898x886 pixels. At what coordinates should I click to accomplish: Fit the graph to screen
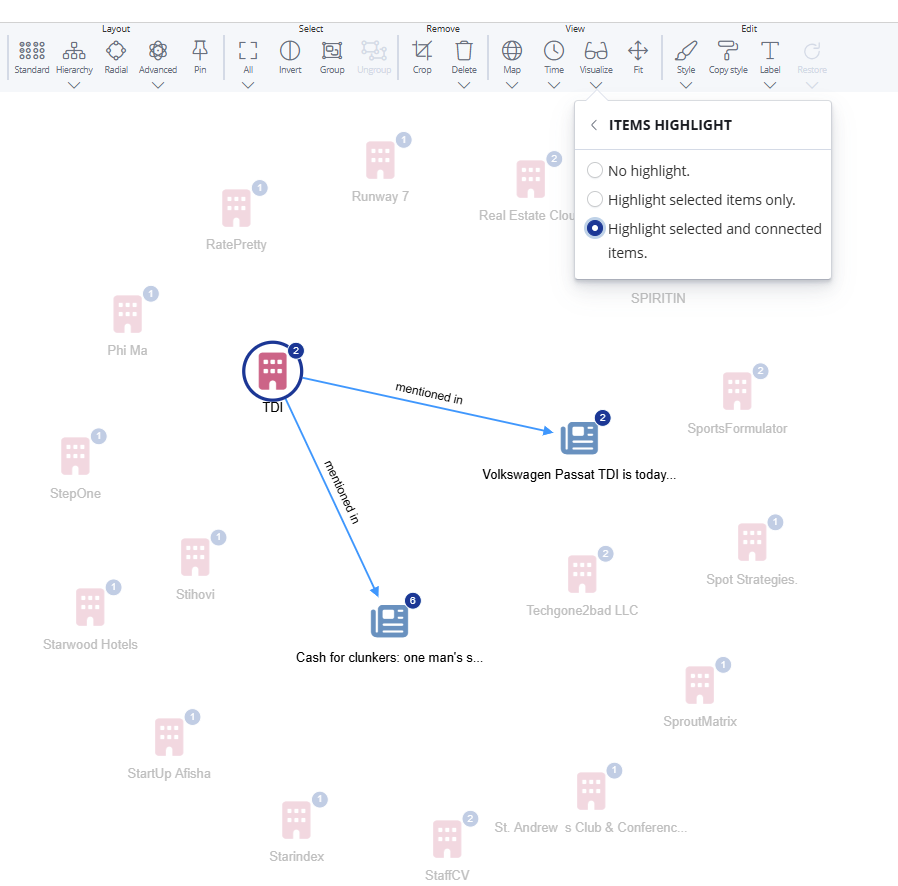[x=637, y=57]
